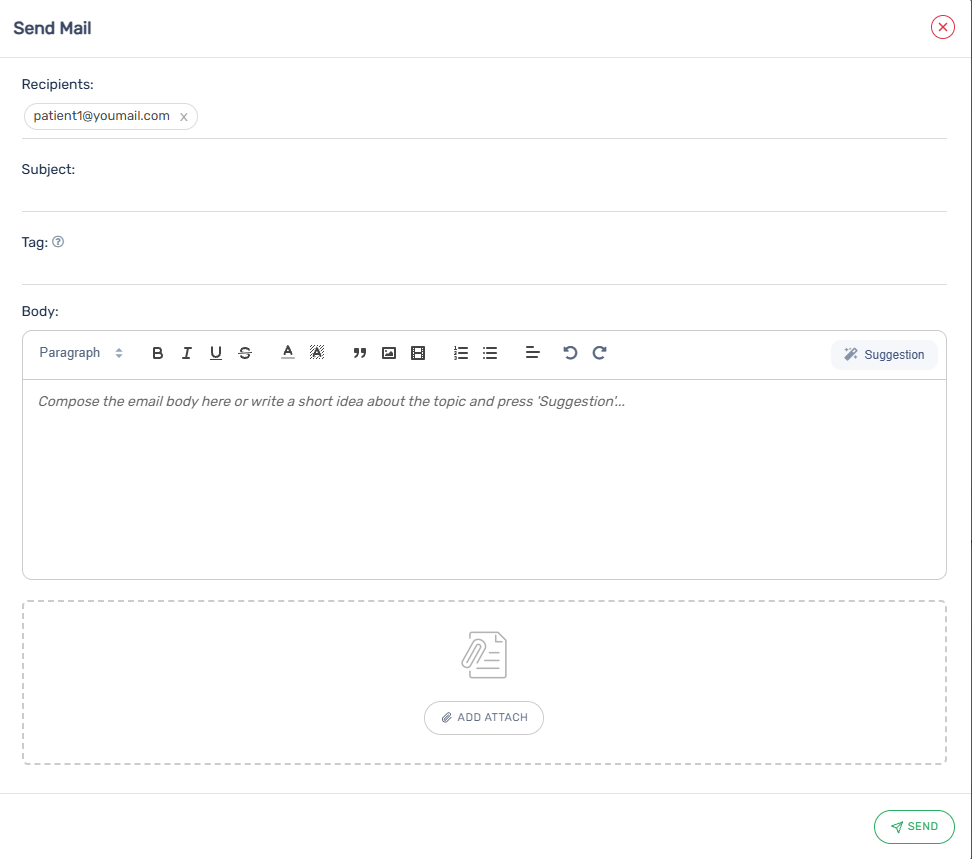Close the Send Mail dialog
The width and height of the screenshot is (972, 859).
942,27
